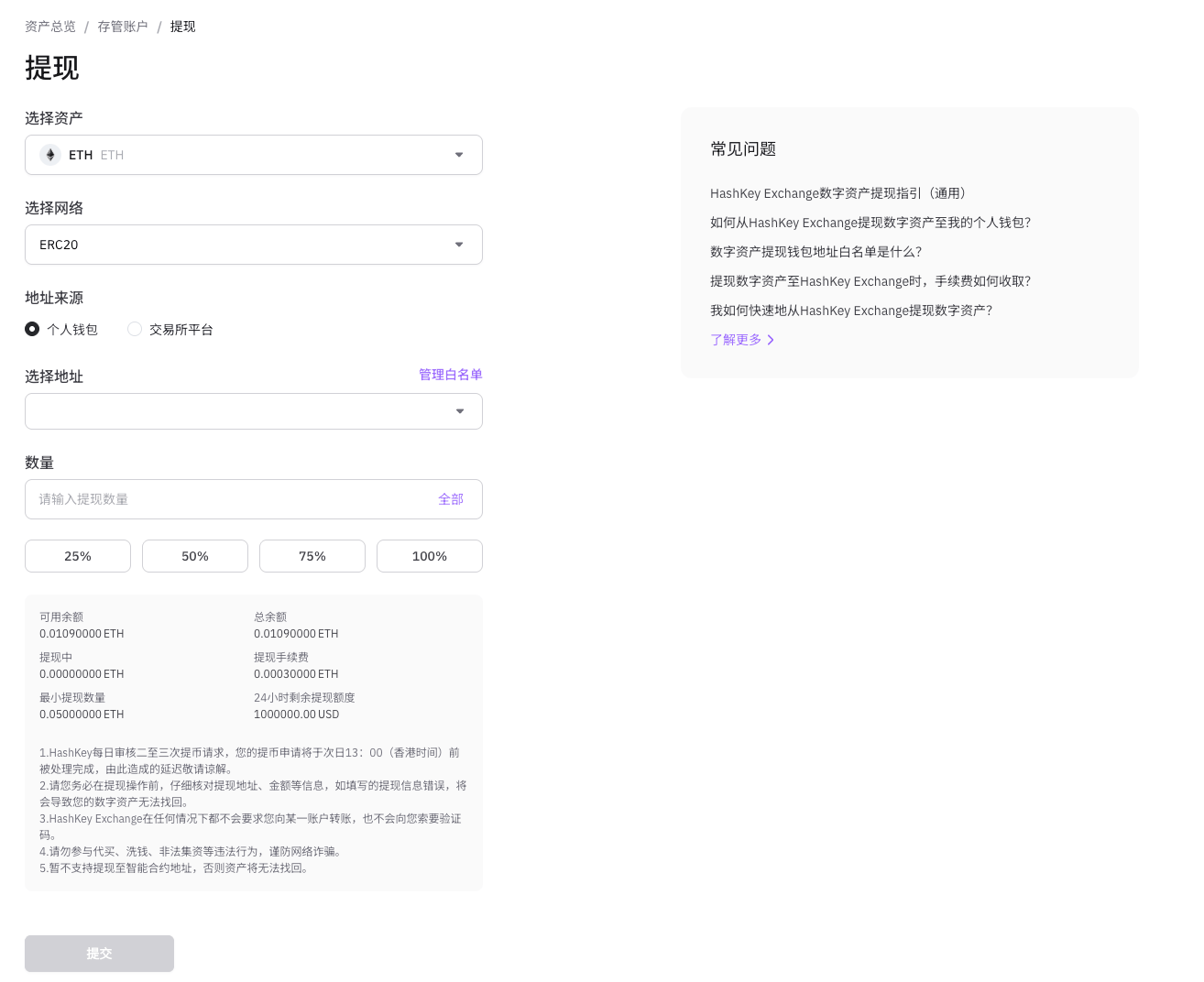Select the 交易所平台 radio option

point(135,329)
